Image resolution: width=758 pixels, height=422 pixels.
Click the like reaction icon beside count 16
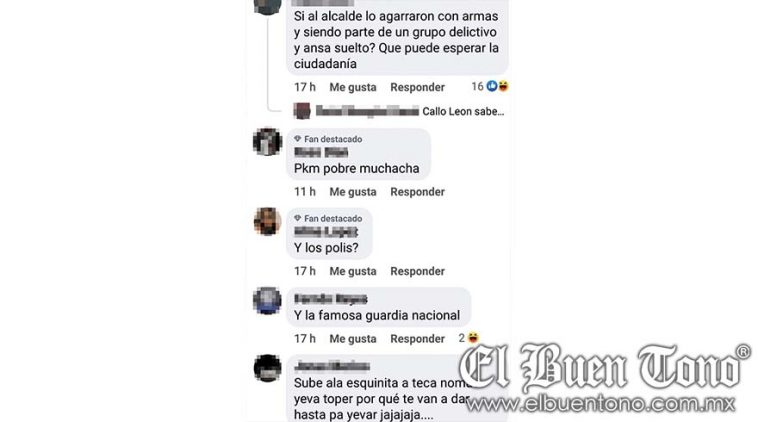click(x=492, y=87)
